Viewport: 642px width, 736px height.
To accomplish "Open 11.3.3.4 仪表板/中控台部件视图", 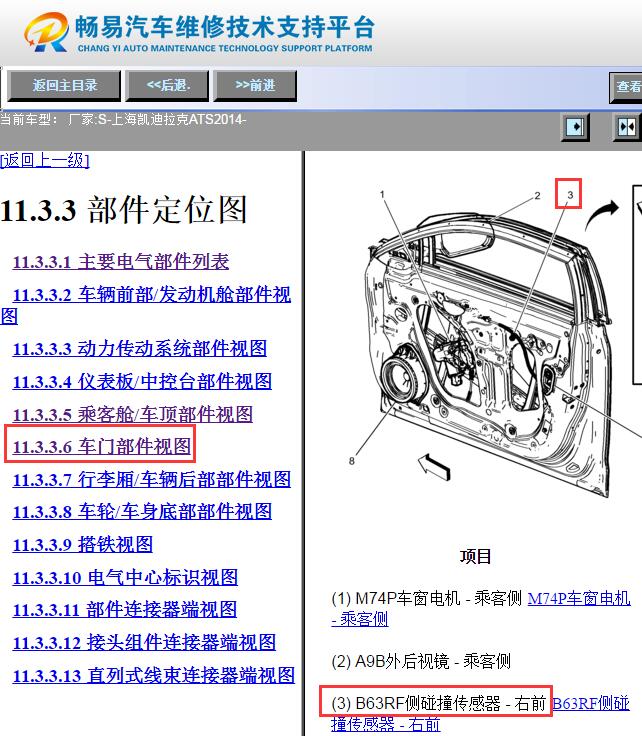I will pyautogui.click(x=142, y=382).
